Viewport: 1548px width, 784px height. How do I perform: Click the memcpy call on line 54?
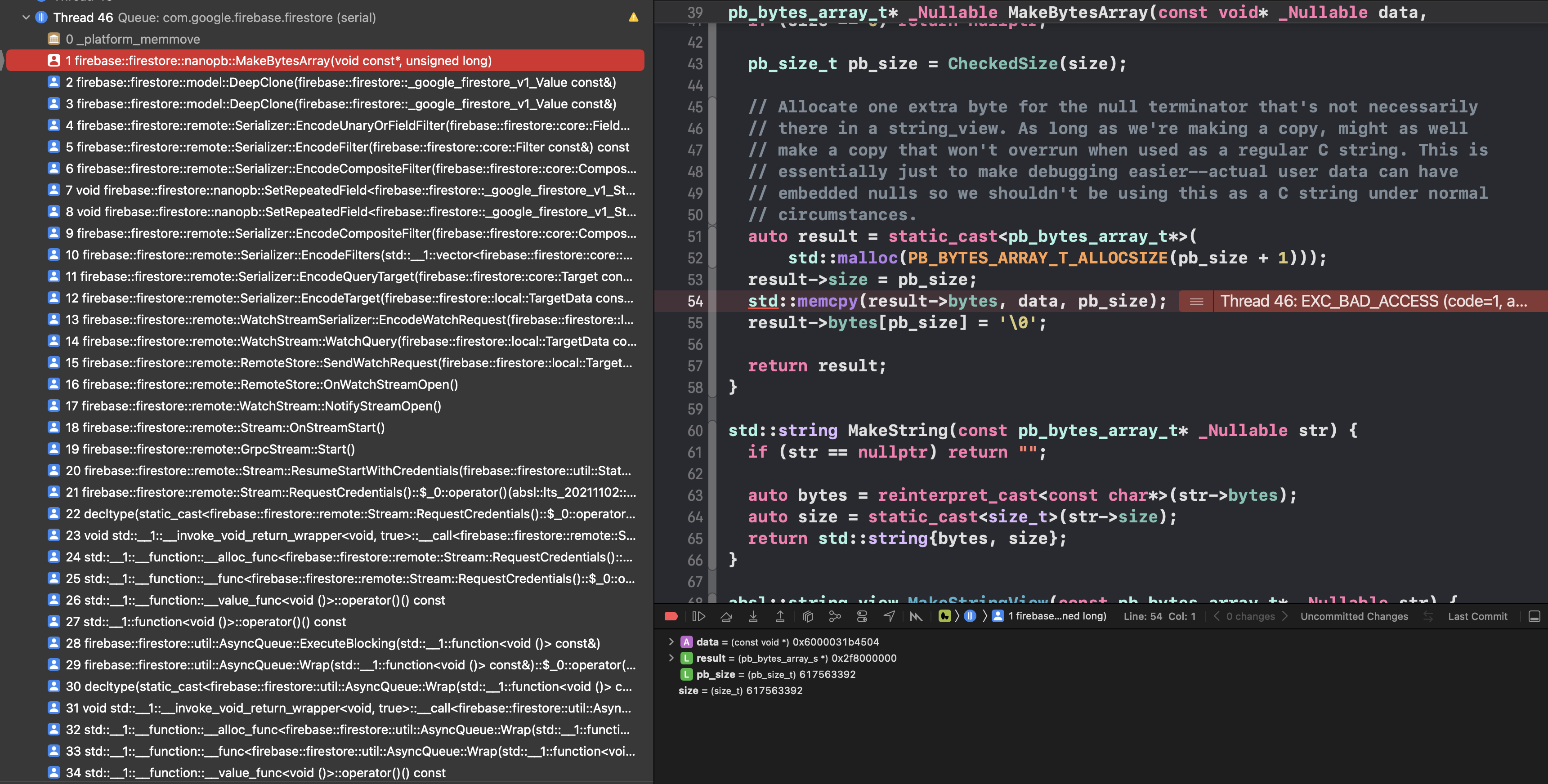[827, 301]
